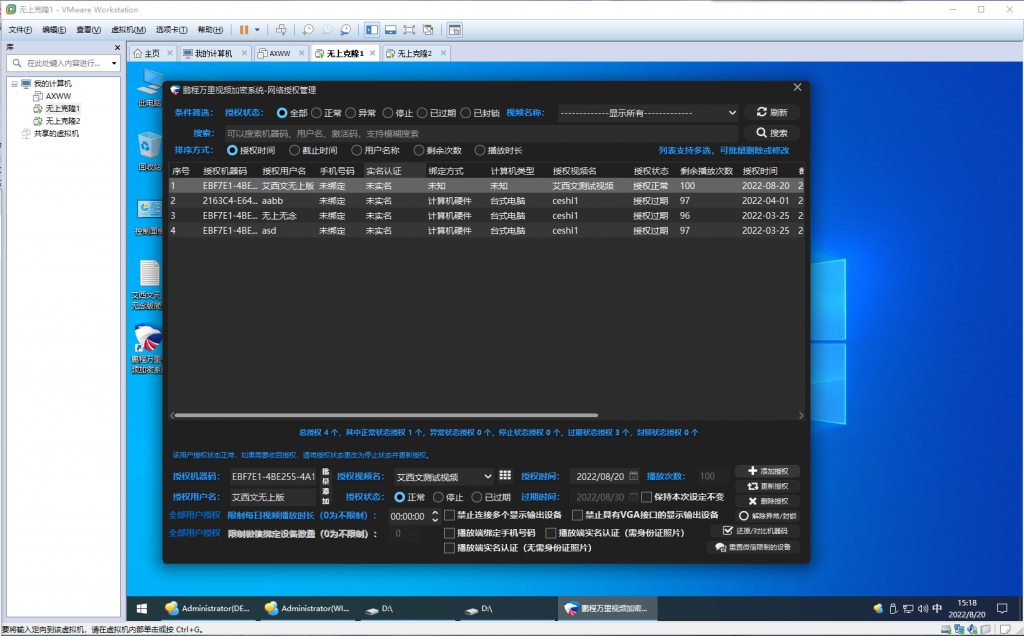Screen dimensions: 1024x636
Task: Collapse 我的计算机 tree node
Action: [x=15, y=84]
